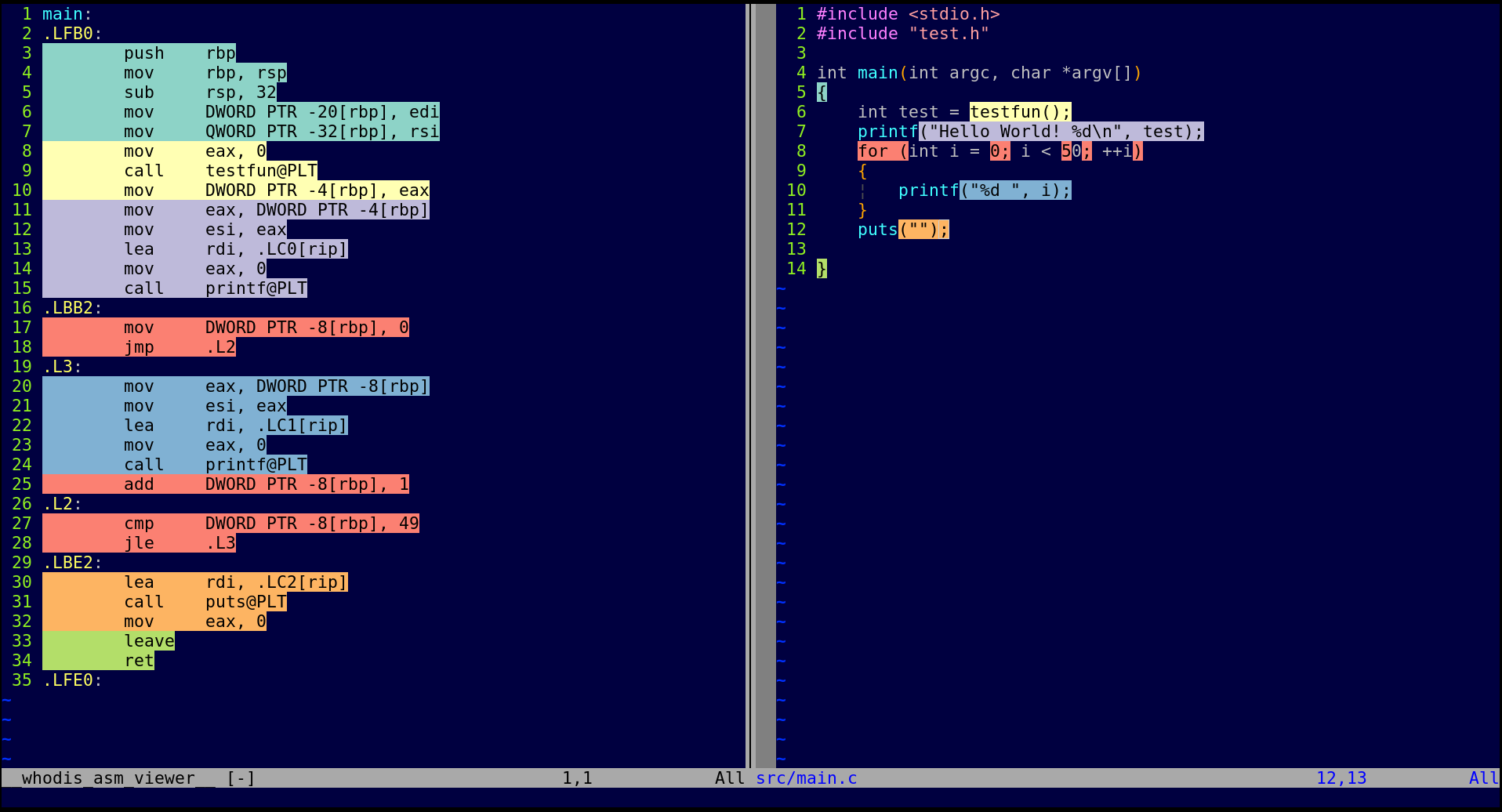Click the closing brace on source line 14
Viewport: 1502px width, 812px height.
pyautogui.click(x=822, y=269)
